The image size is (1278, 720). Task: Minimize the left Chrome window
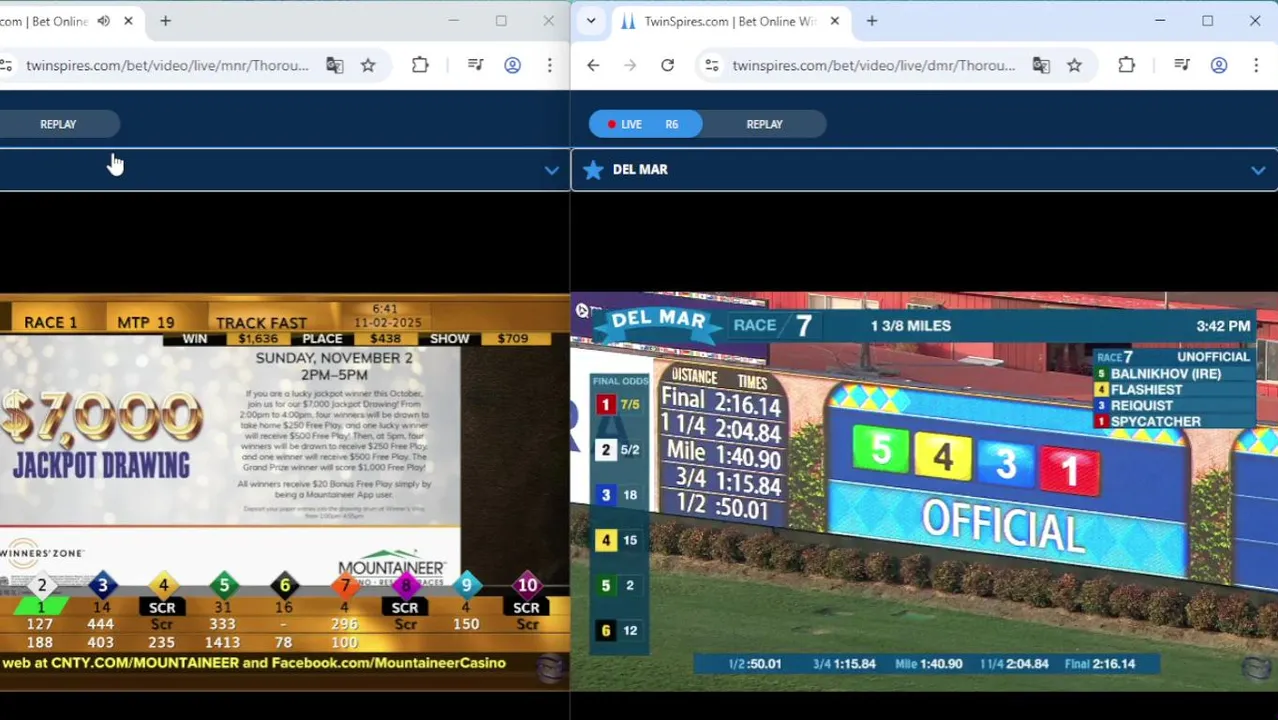(453, 21)
